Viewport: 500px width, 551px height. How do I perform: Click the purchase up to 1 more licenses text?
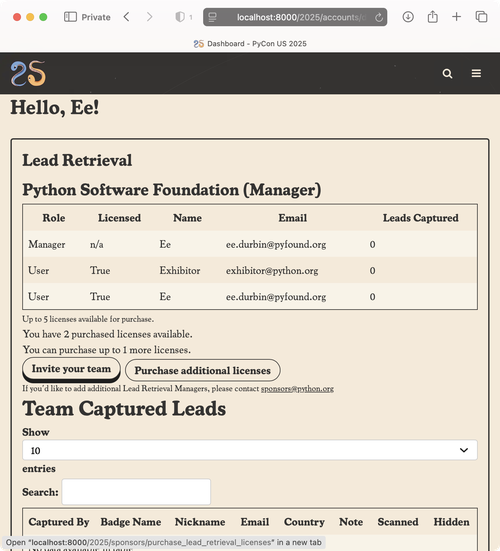107,350
